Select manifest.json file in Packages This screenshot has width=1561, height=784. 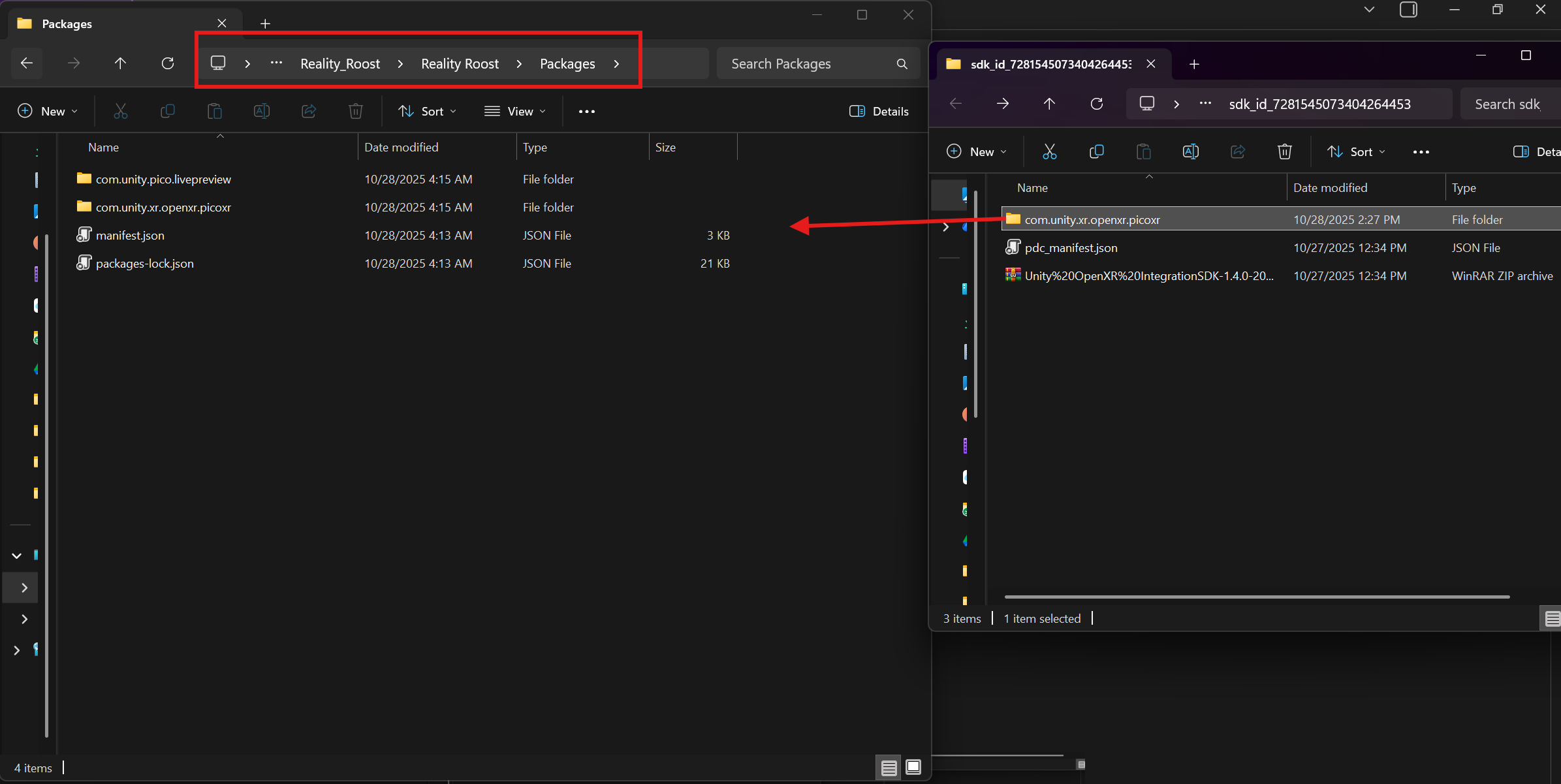pos(130,235)
